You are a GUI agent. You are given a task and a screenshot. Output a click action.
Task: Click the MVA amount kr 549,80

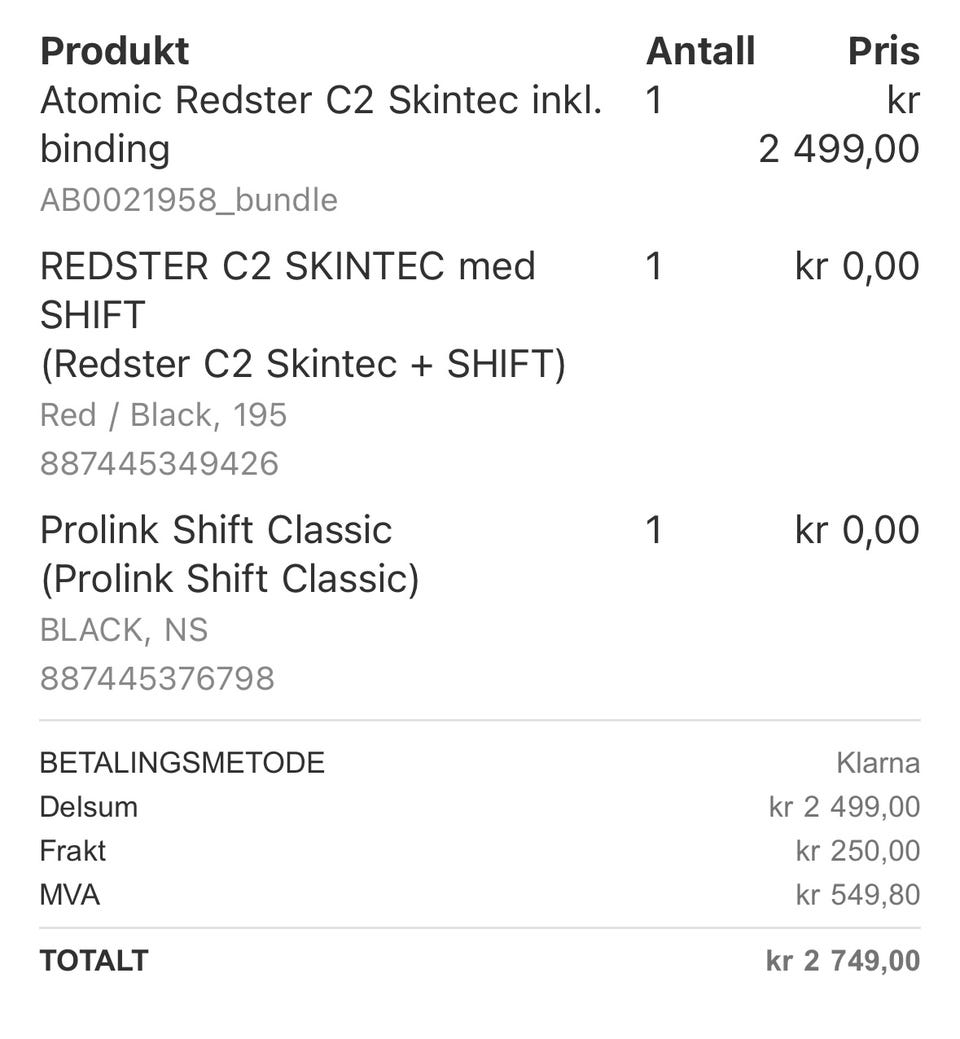(x=857, y=895)
